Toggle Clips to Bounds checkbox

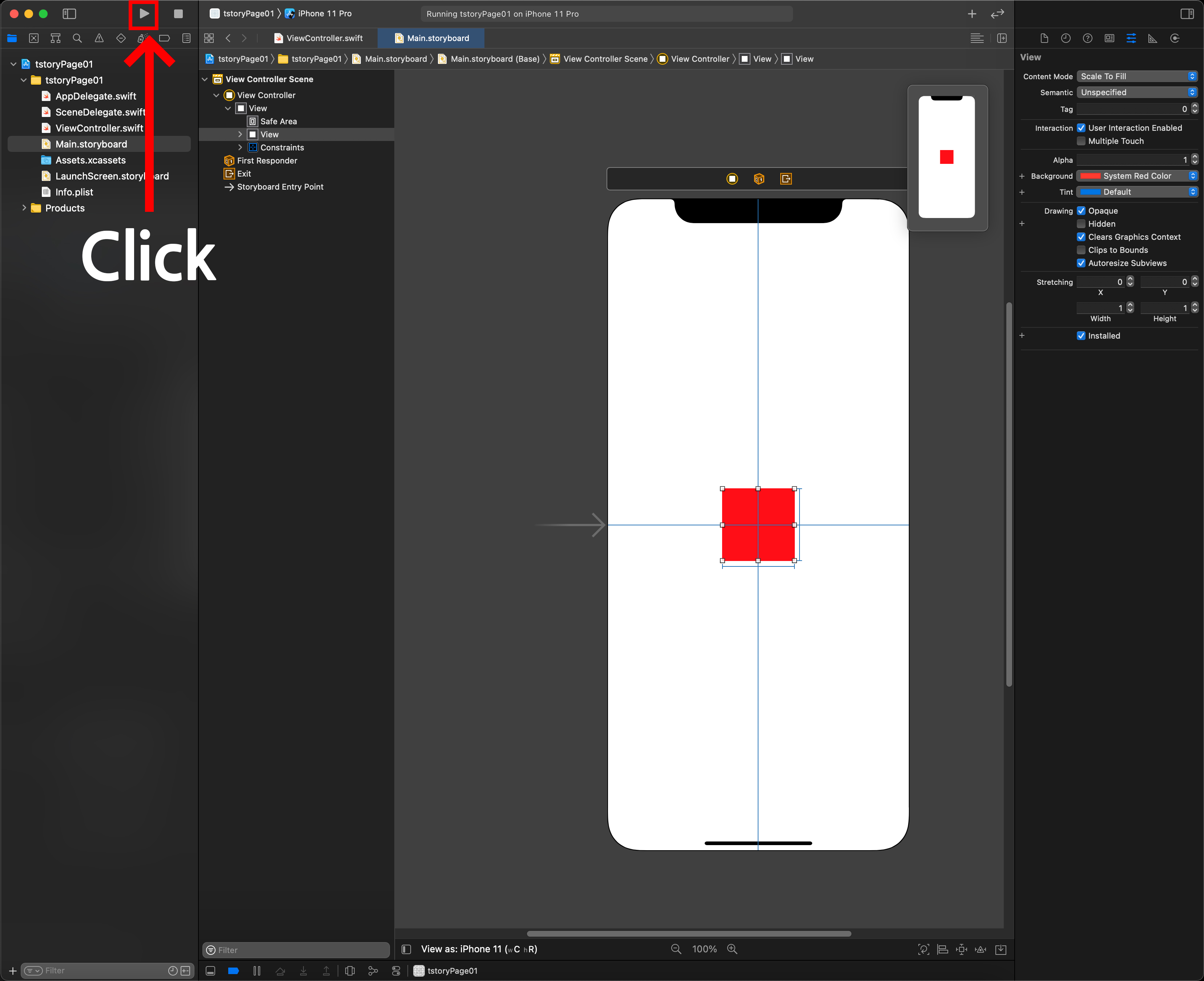pyautogui.click(x=1081, y=250)
